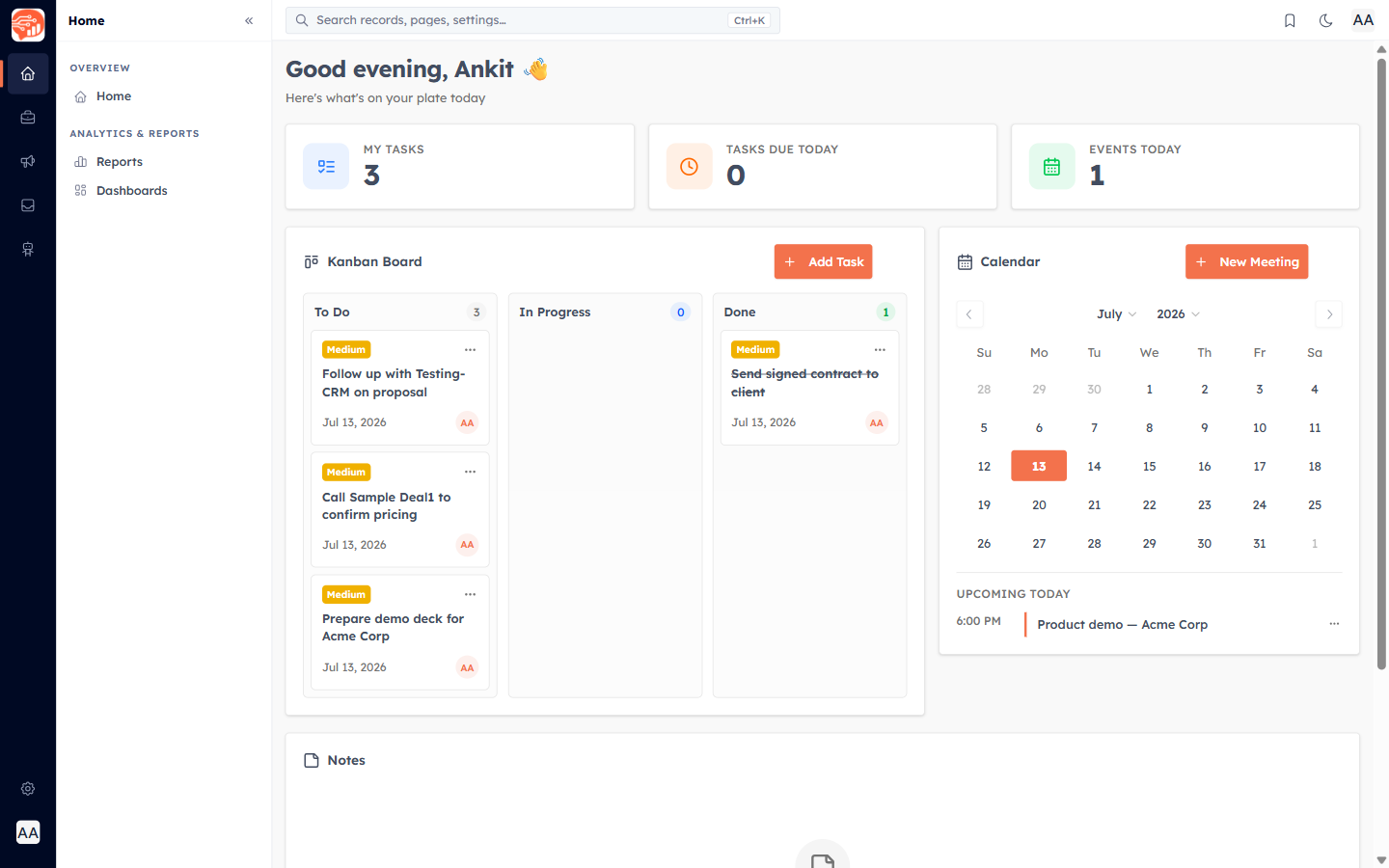Collapse the sidebar with double chevron
The image size is (1389, 868).
point(249,20)
